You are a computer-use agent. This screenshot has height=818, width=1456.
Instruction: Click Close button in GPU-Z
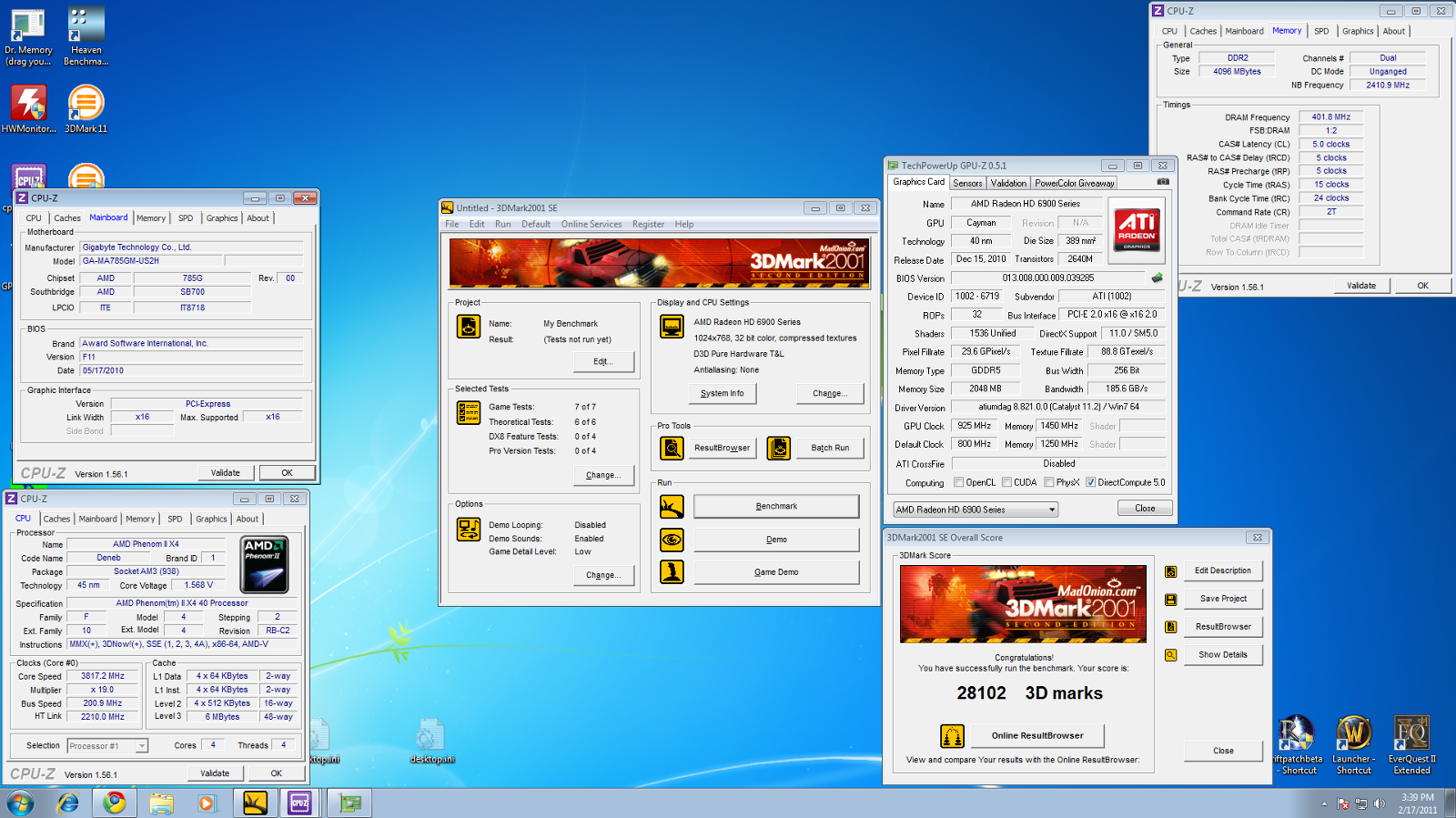click(1145, 509)
